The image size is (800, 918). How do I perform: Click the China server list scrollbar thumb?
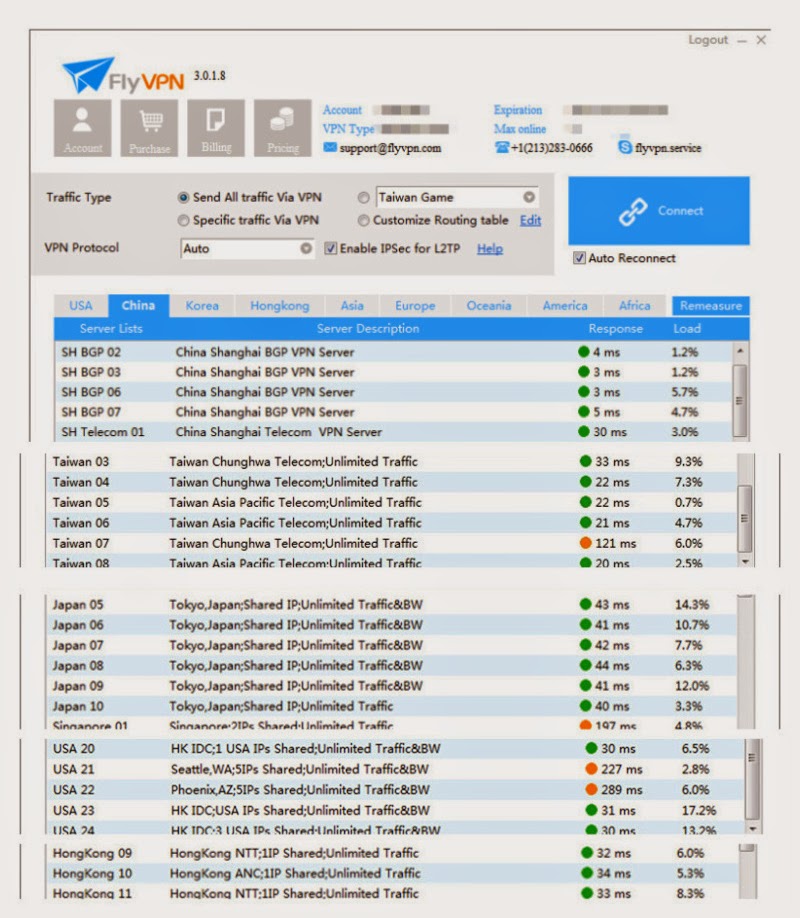coord(740,401)
